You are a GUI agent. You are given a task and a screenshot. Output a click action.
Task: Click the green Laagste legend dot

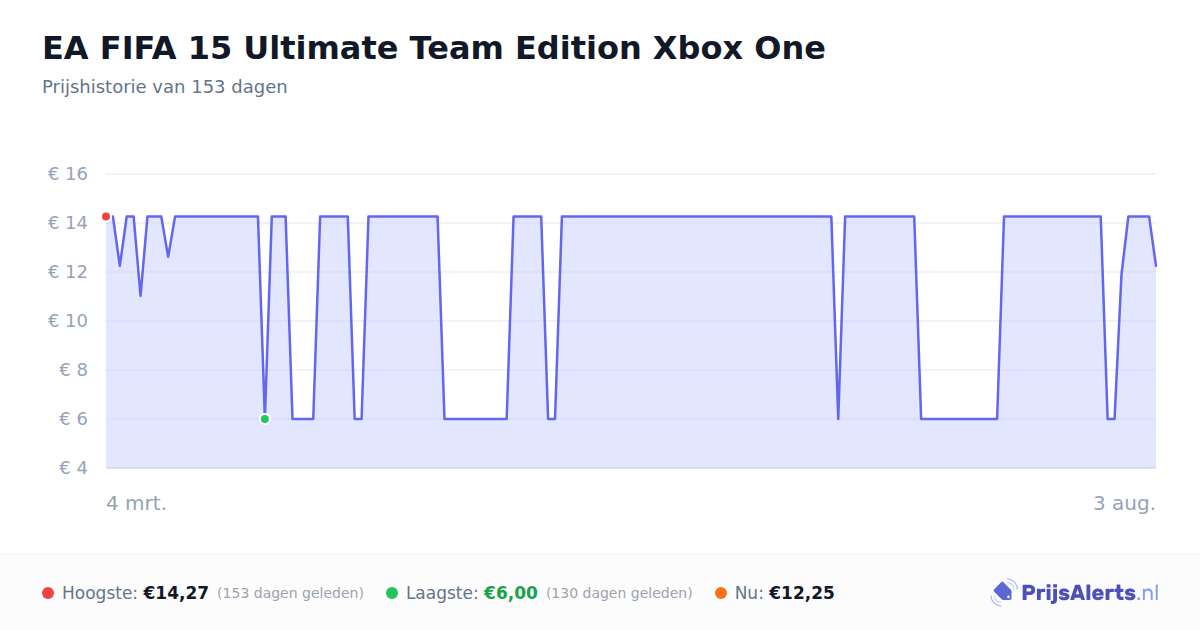tap(392, 593)
